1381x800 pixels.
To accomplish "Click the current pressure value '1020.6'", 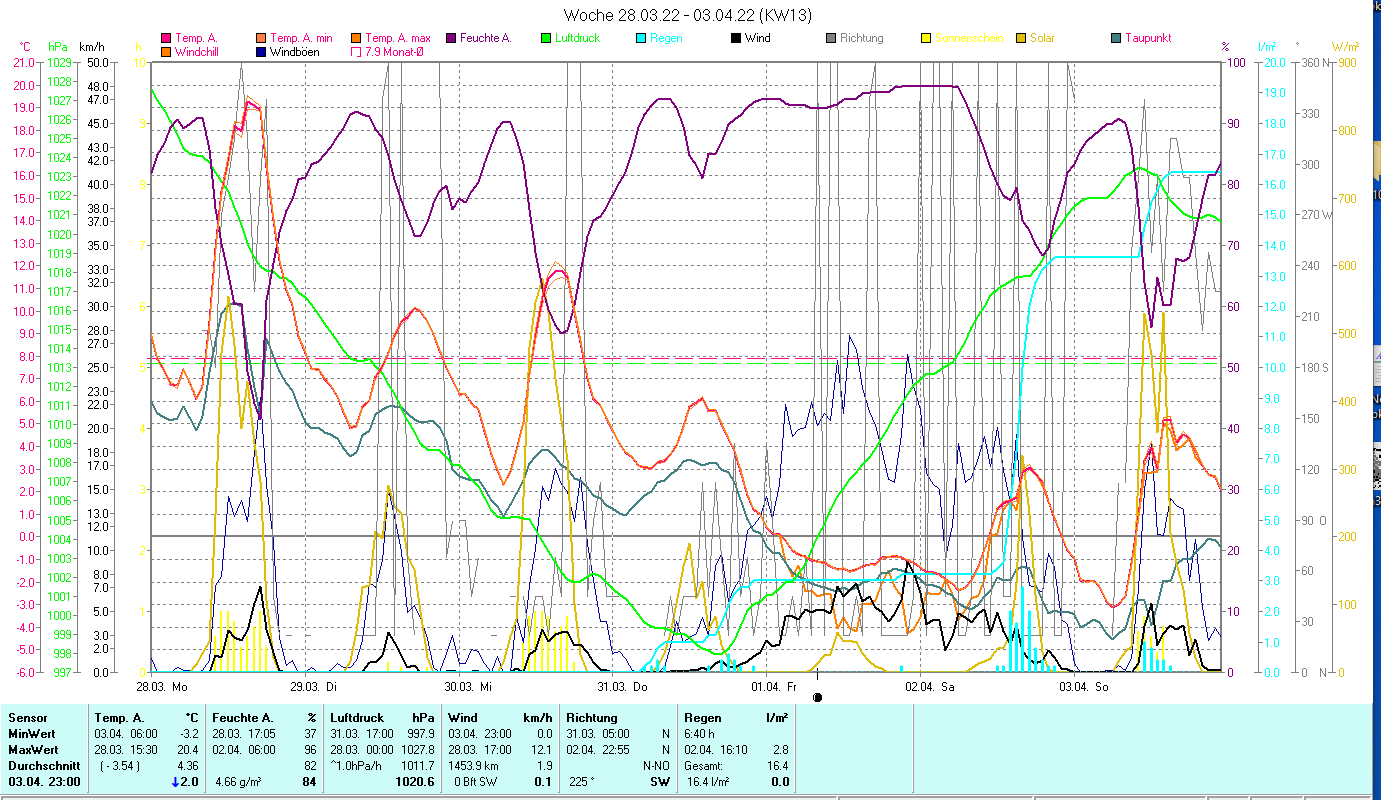I will click(415, 782).
